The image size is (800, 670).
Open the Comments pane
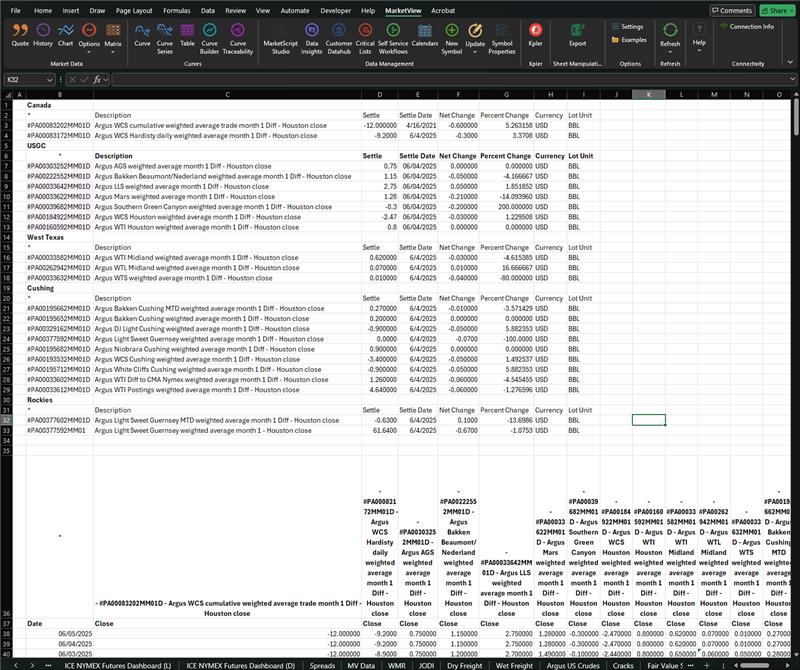point(732,10)
